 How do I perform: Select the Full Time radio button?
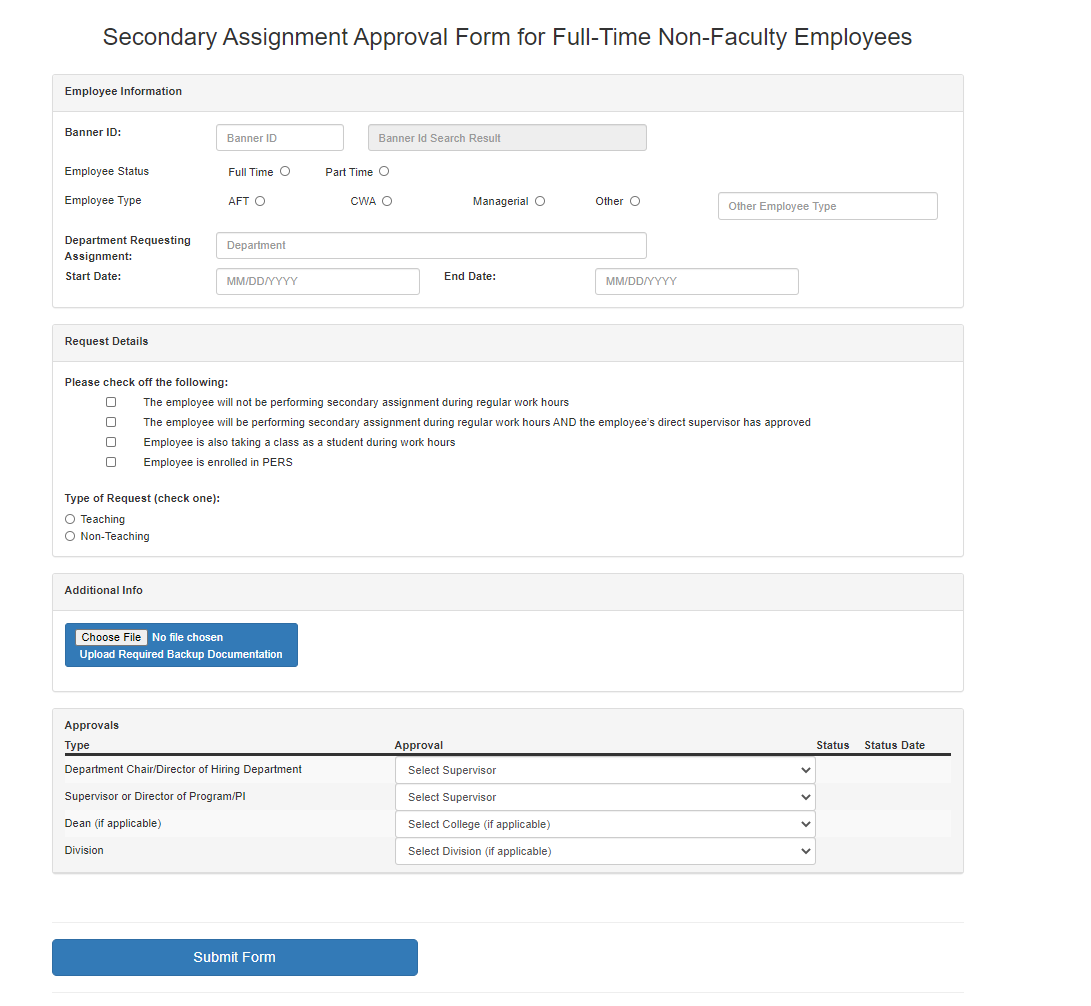pos(285,171)
